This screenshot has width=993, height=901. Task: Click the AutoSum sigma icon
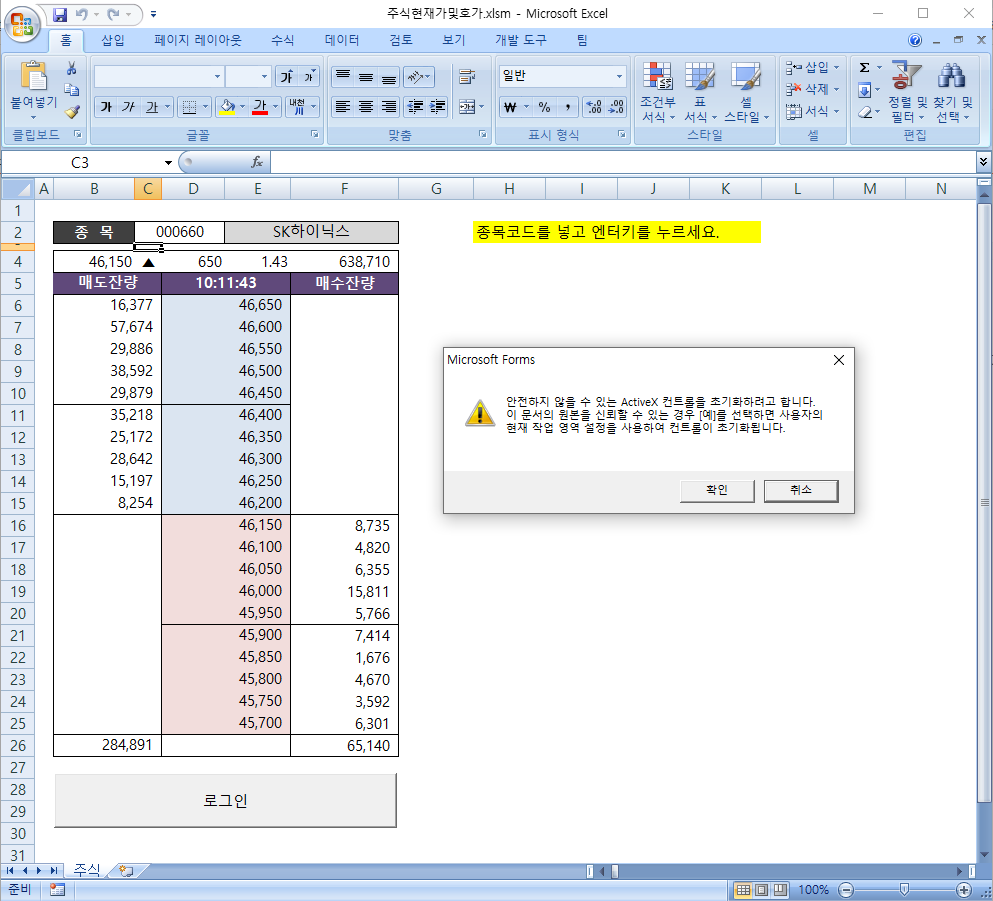pos(864,67)
